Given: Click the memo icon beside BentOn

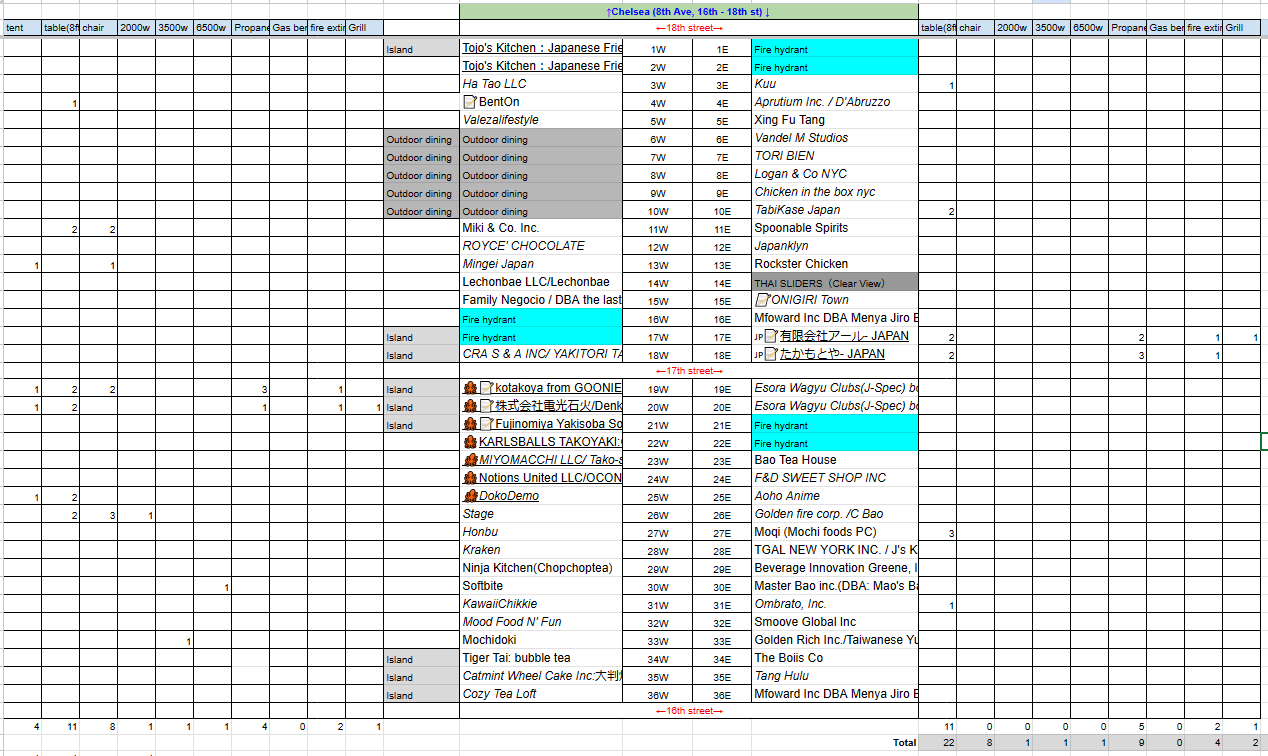Looking at the screenshot, I should point(470,102).
